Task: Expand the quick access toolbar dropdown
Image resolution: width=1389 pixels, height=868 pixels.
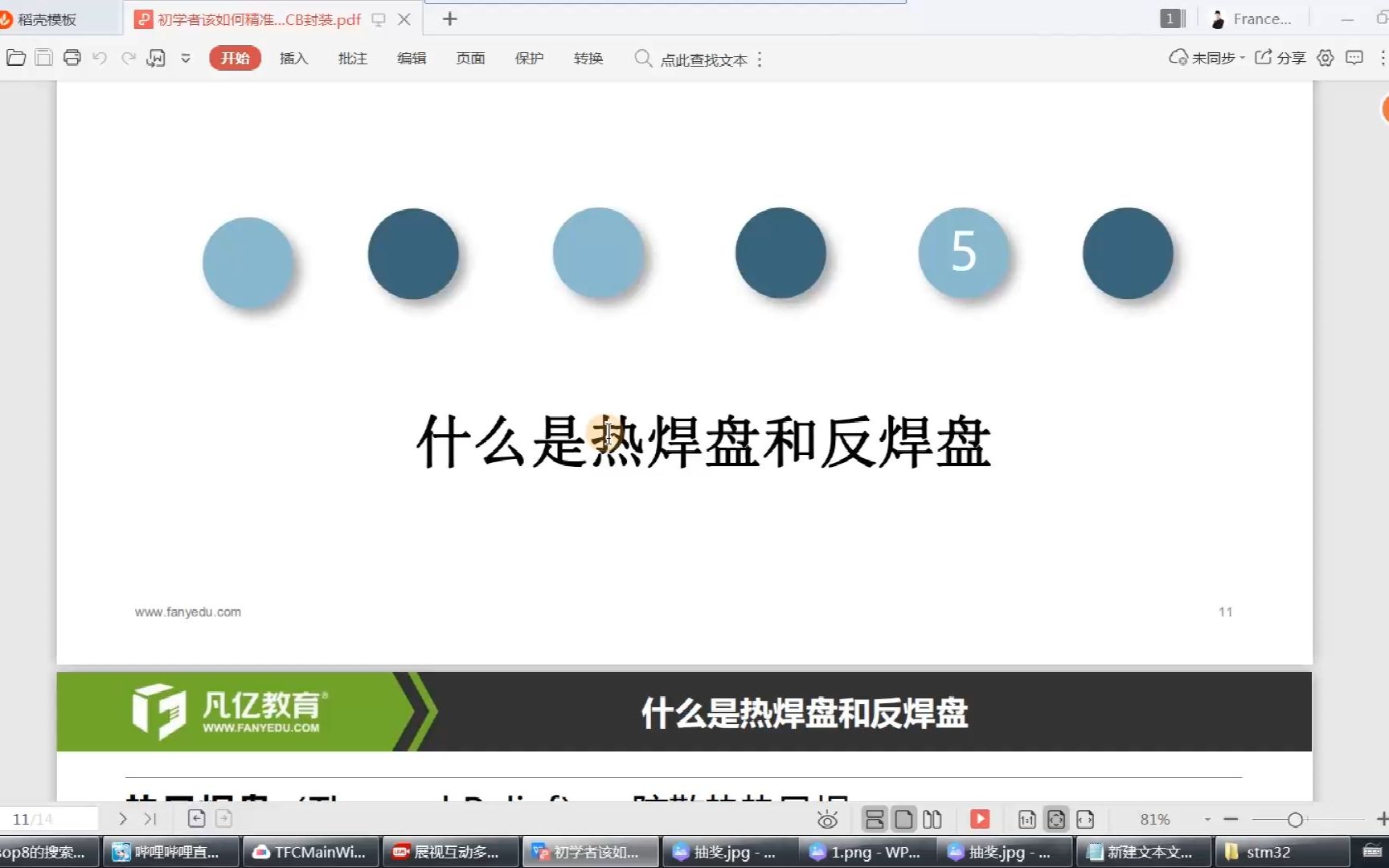Action: 186,58
